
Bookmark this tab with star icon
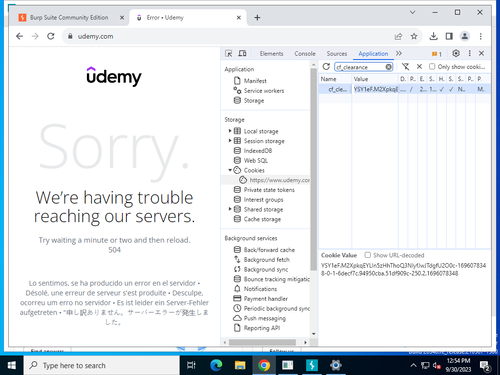414,36
